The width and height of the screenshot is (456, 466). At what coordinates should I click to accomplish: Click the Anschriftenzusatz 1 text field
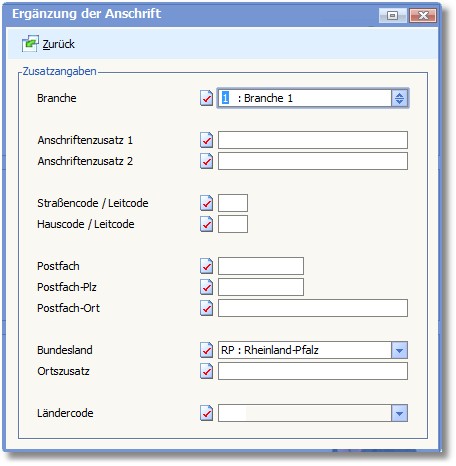313,140
